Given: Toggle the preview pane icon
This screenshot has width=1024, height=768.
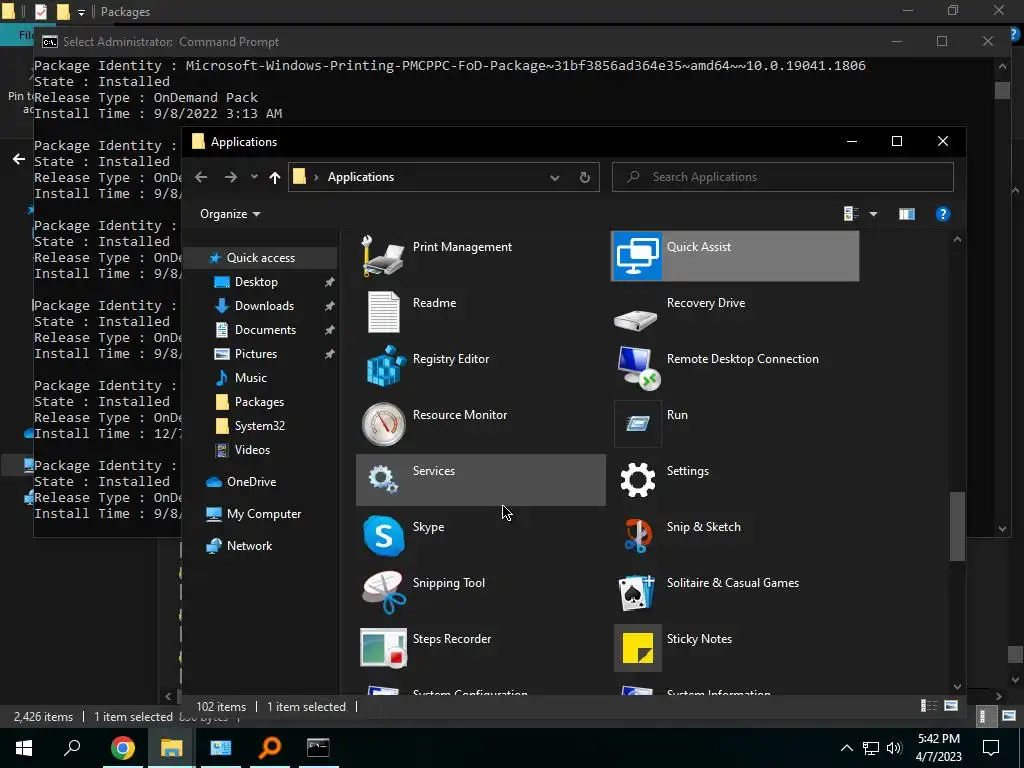Looking at the screenshot, I should pyautogui.click(x=906, y=214).
